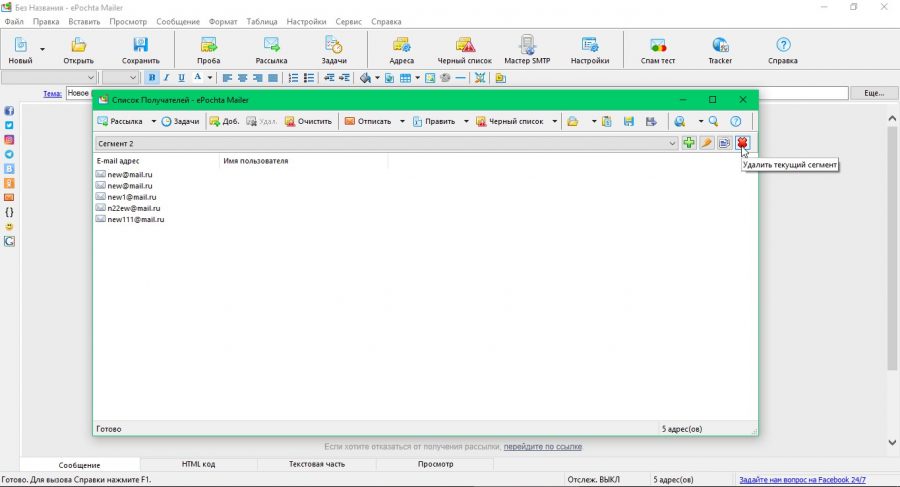
Task: Click the Twitter icon in the sidebar
Action: (9, 125)
